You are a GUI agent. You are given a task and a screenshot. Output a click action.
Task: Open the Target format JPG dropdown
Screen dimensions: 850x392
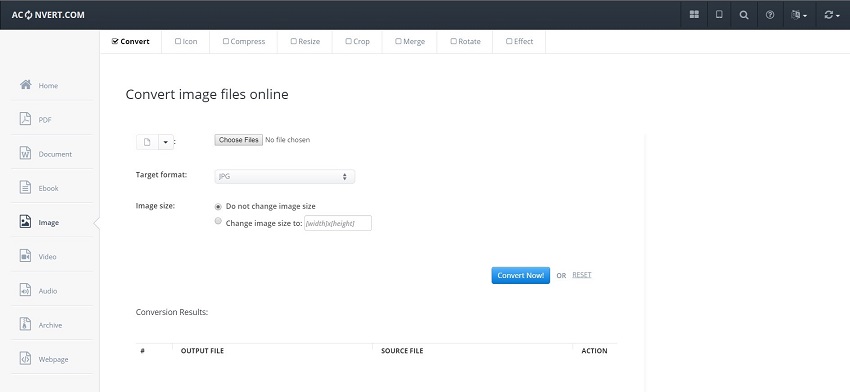(285, 177)
